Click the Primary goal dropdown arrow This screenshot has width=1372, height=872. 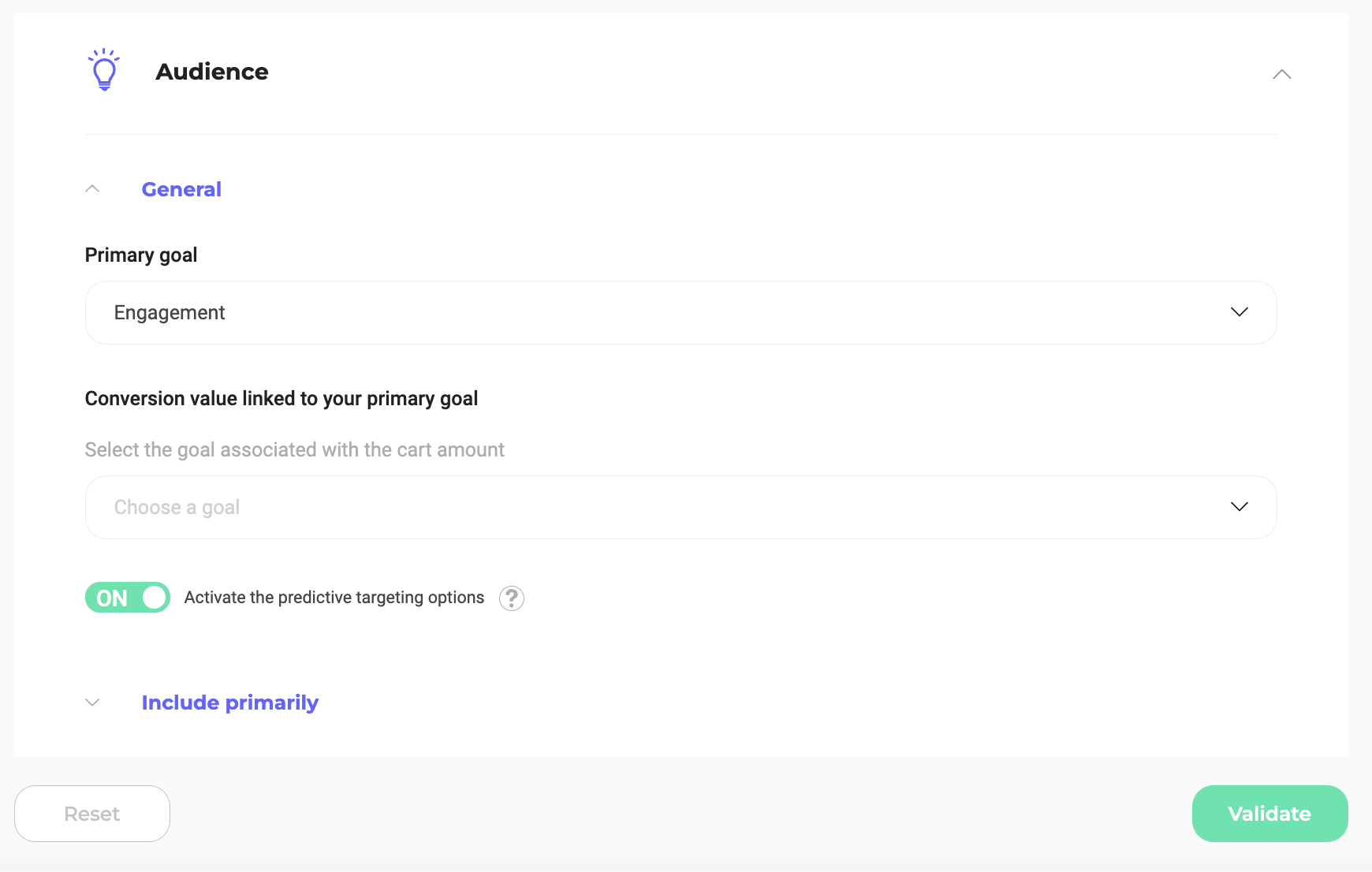tap(1240, 312)
